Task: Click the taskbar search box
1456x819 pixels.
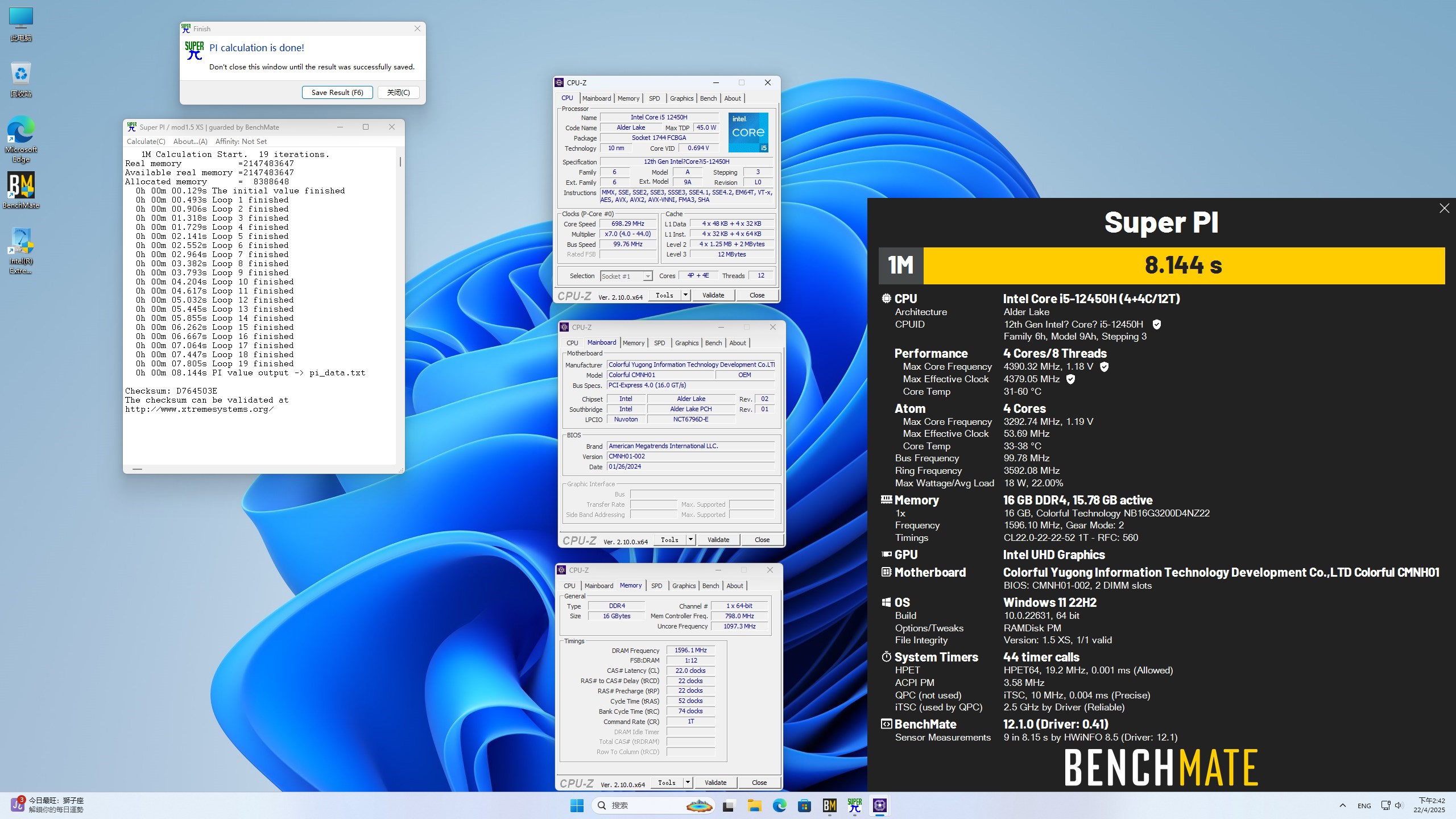Action: [653, 805]
